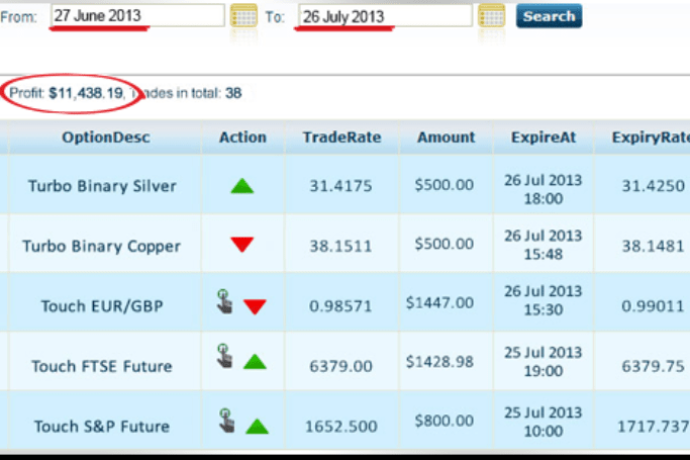This screenshot has width=690, height=460.
Task: Sort by ExpiryRate column header
Action: point(651,137)
